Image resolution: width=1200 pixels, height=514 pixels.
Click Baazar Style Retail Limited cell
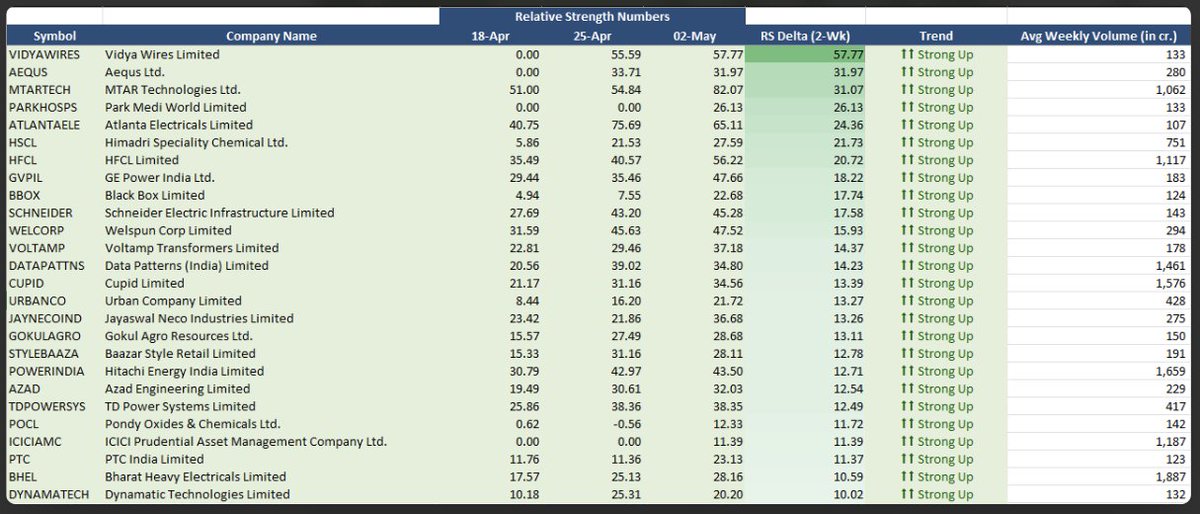point(181,353)
